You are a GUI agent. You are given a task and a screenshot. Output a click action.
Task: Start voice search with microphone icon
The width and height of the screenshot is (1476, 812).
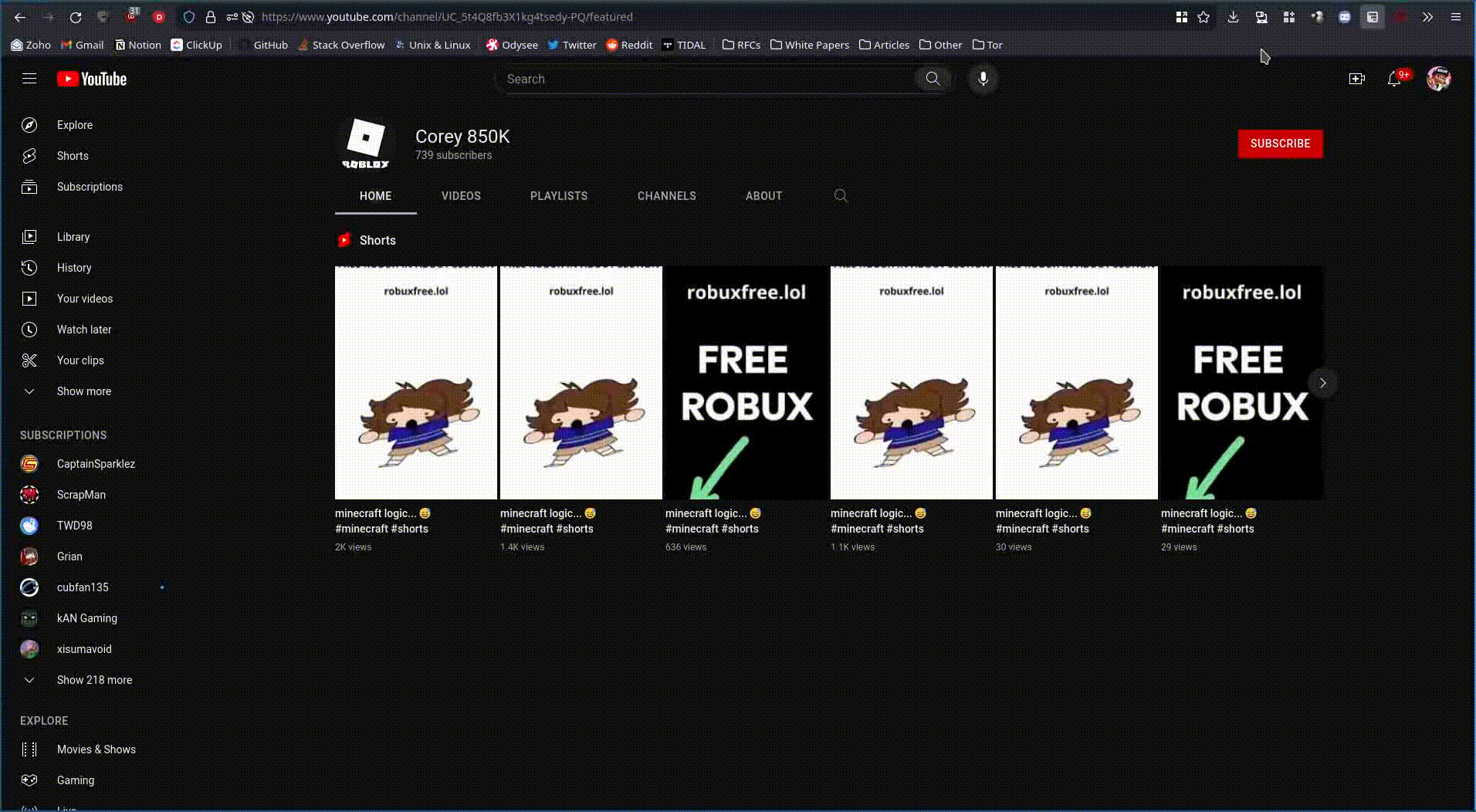click(983, 79)
